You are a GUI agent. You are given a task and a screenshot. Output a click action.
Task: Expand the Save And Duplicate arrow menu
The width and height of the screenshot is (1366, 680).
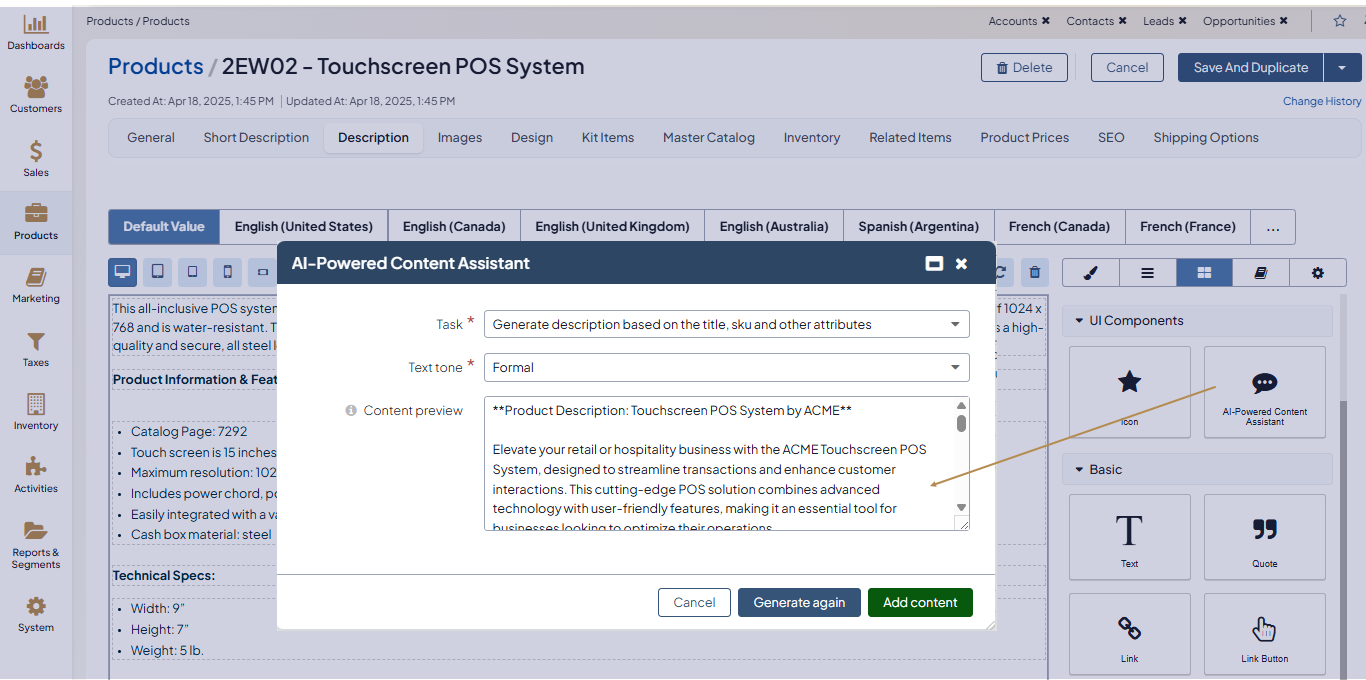pos(1341,67)
